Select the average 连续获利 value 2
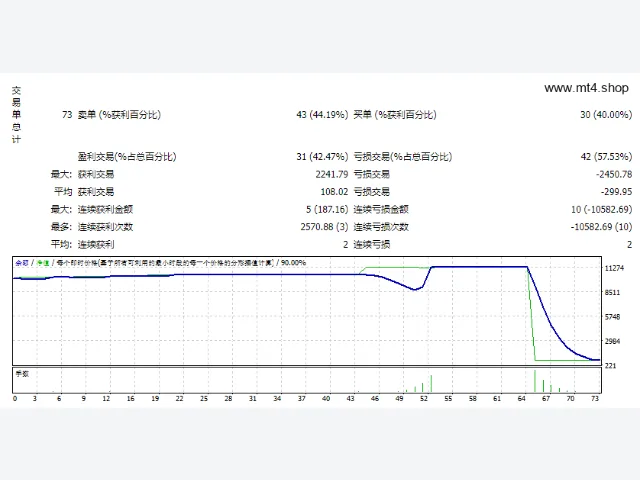Viewport: 640px width, 480px height. click(345, 244)
